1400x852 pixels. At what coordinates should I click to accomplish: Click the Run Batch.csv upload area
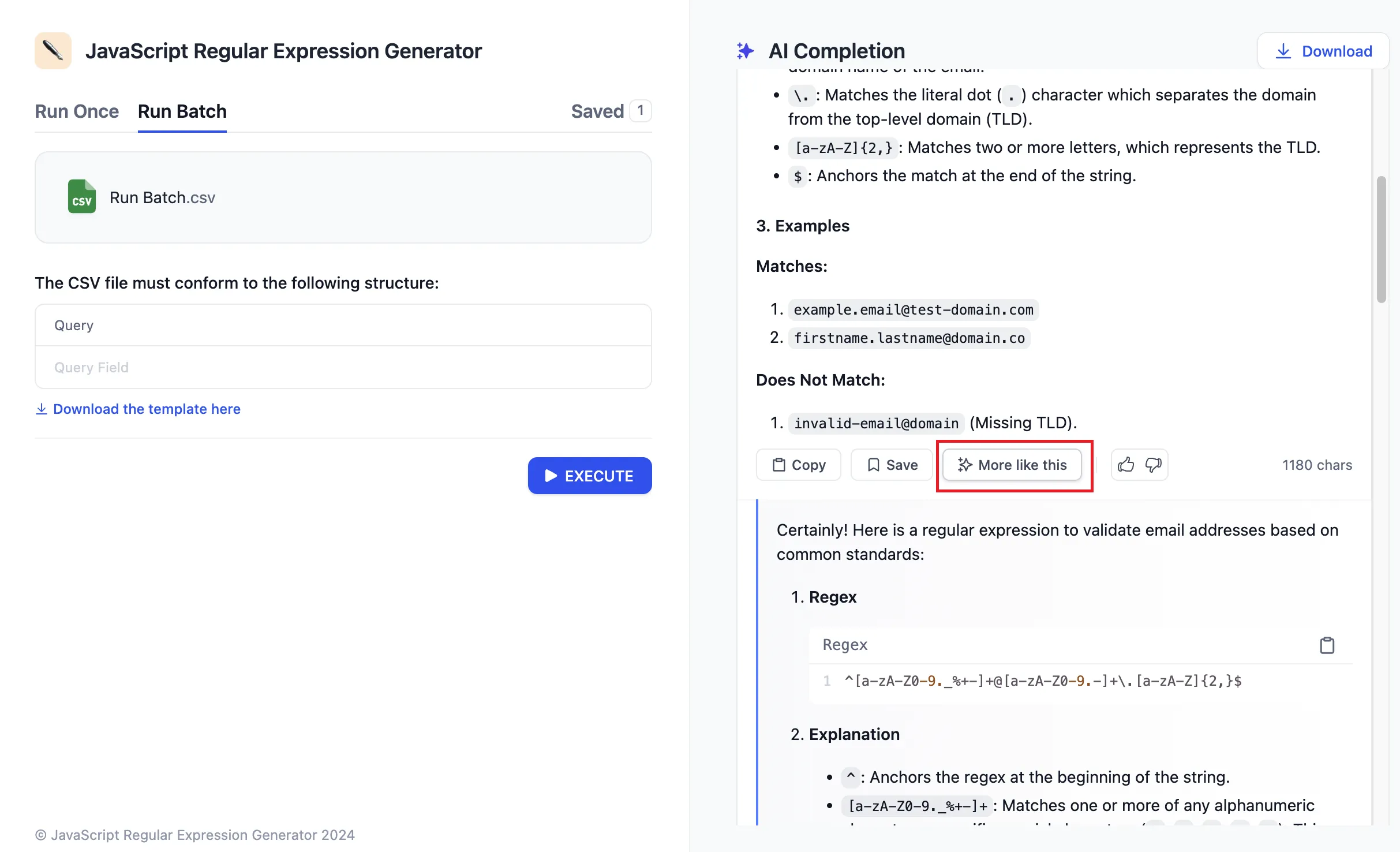tap(343, 197)
